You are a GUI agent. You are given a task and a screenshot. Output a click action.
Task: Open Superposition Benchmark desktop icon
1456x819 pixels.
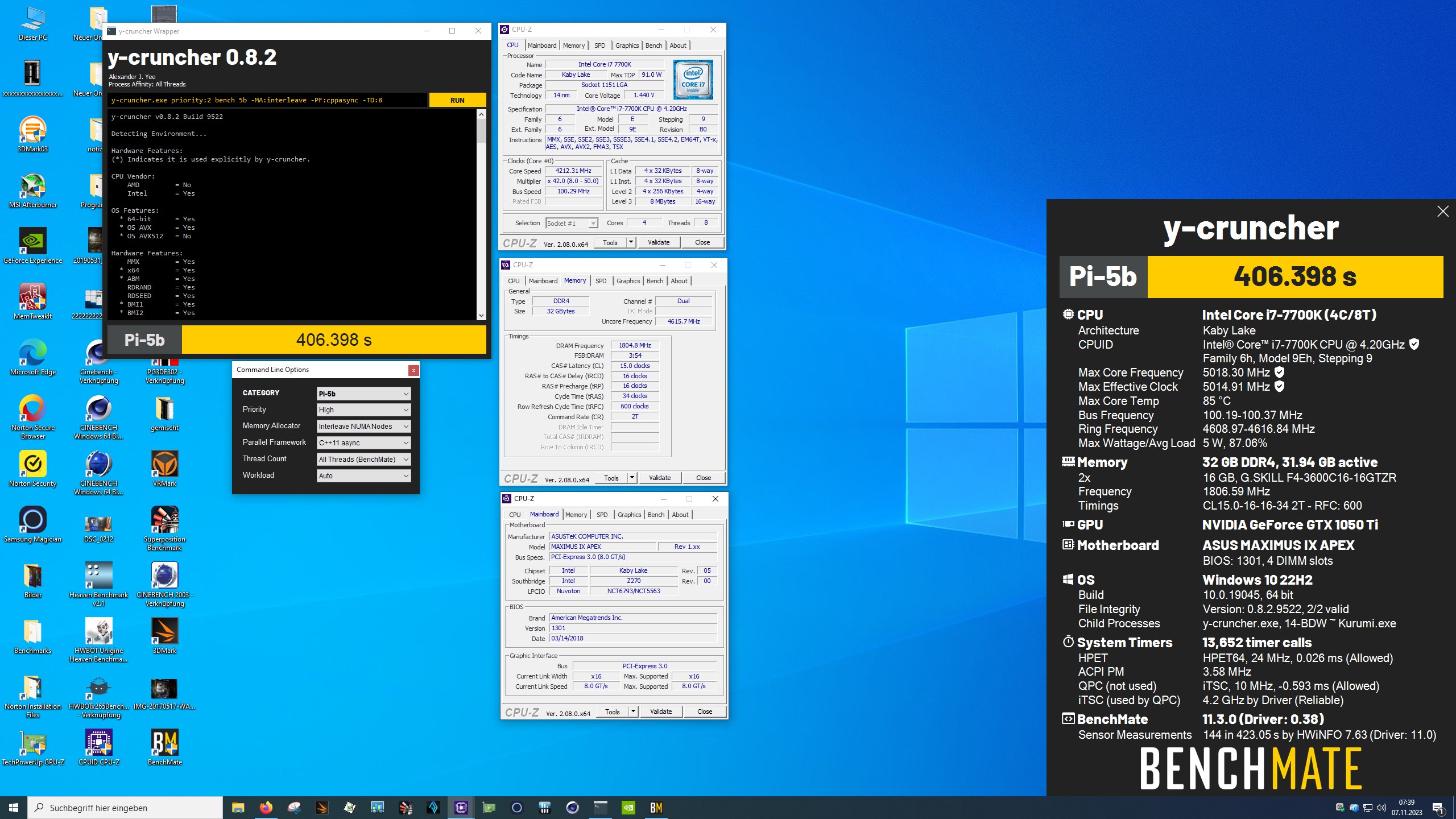coord(164,528)
